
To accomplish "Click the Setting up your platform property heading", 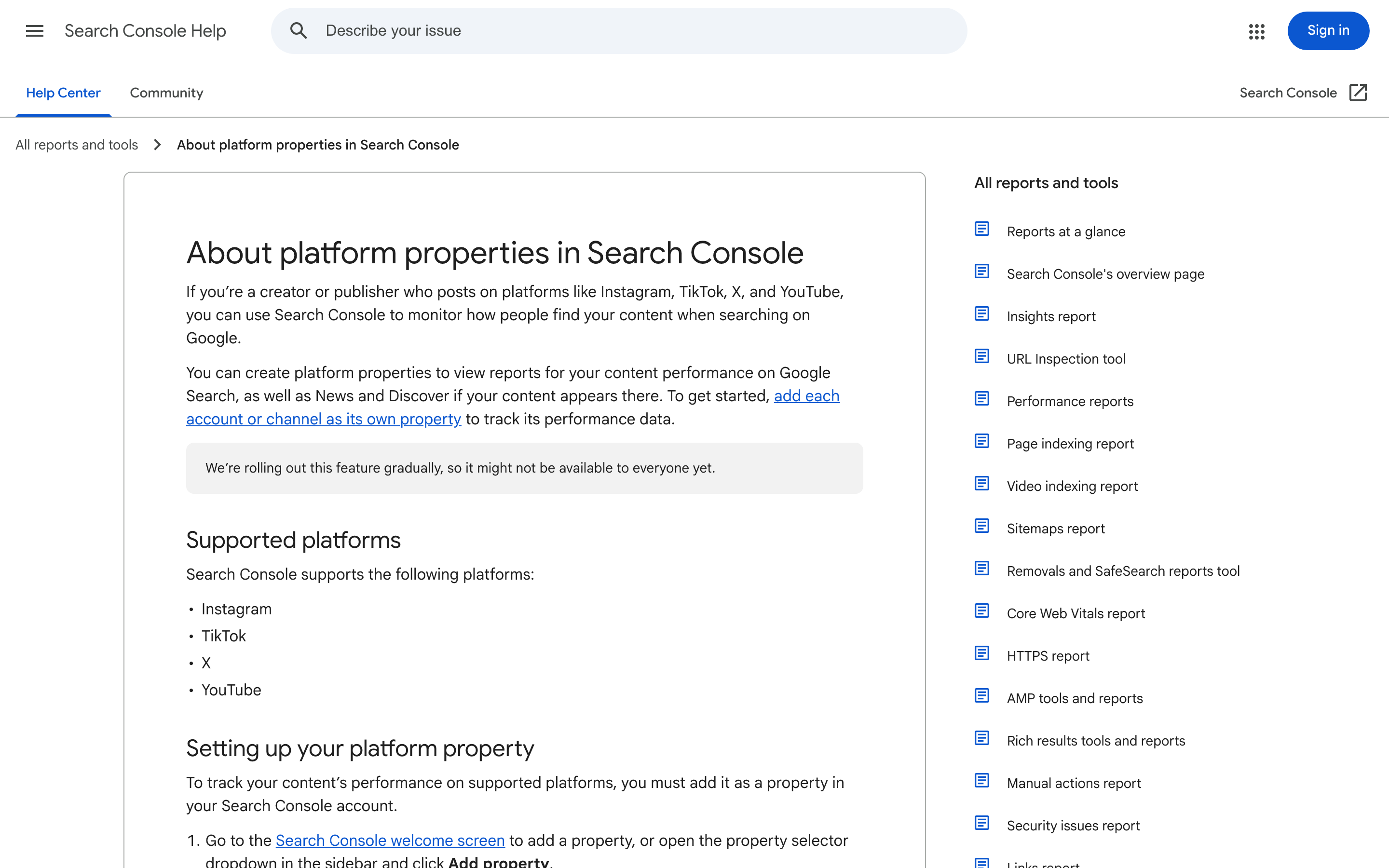I will pyautogui.click(x=360, y=748).
